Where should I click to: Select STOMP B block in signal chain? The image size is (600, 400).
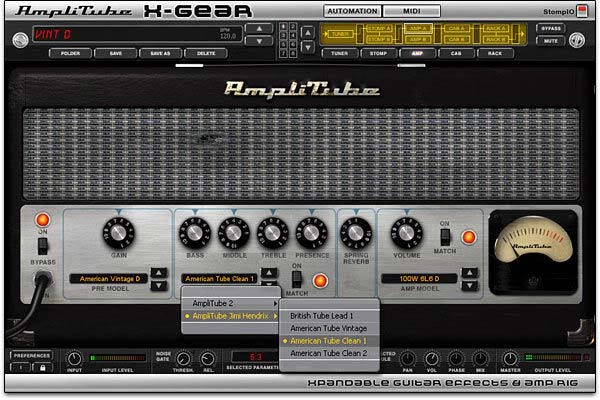click(x=379, y=39)
